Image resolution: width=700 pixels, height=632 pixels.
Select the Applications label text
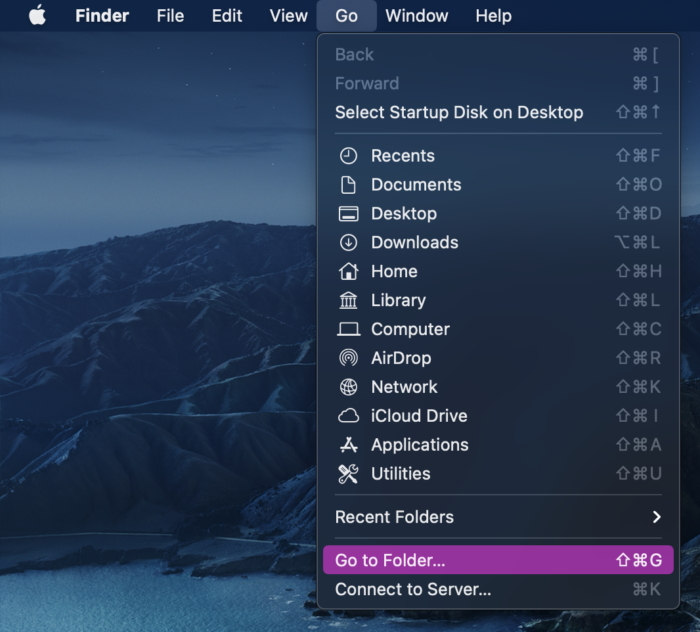[420, 445]
